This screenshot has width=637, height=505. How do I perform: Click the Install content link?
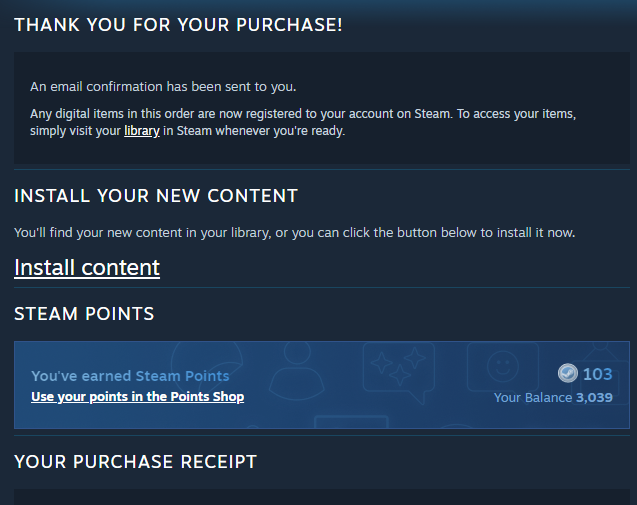[87, 267]
